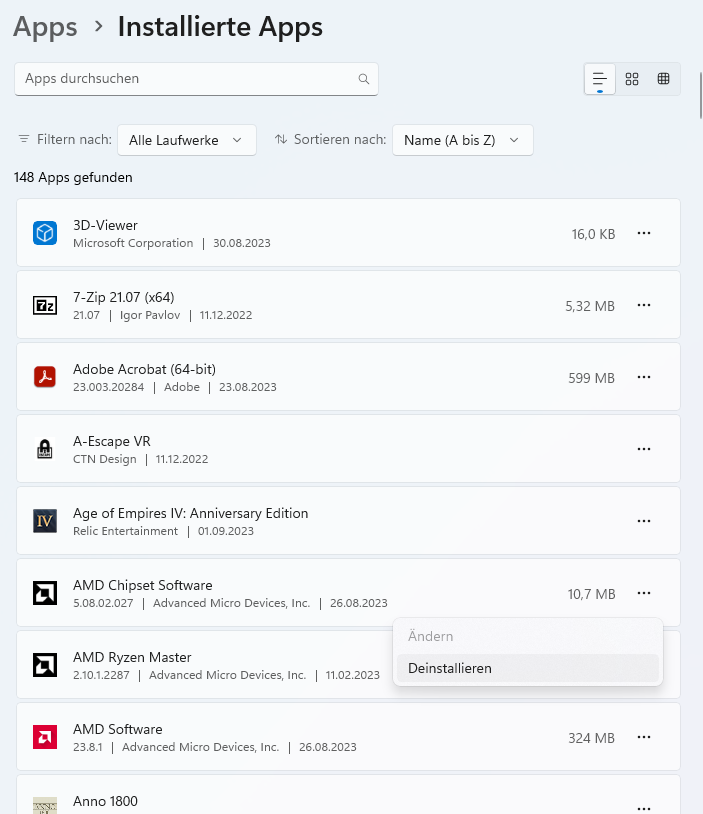Select Deinstallieren from the context menu

coord(528,668)
